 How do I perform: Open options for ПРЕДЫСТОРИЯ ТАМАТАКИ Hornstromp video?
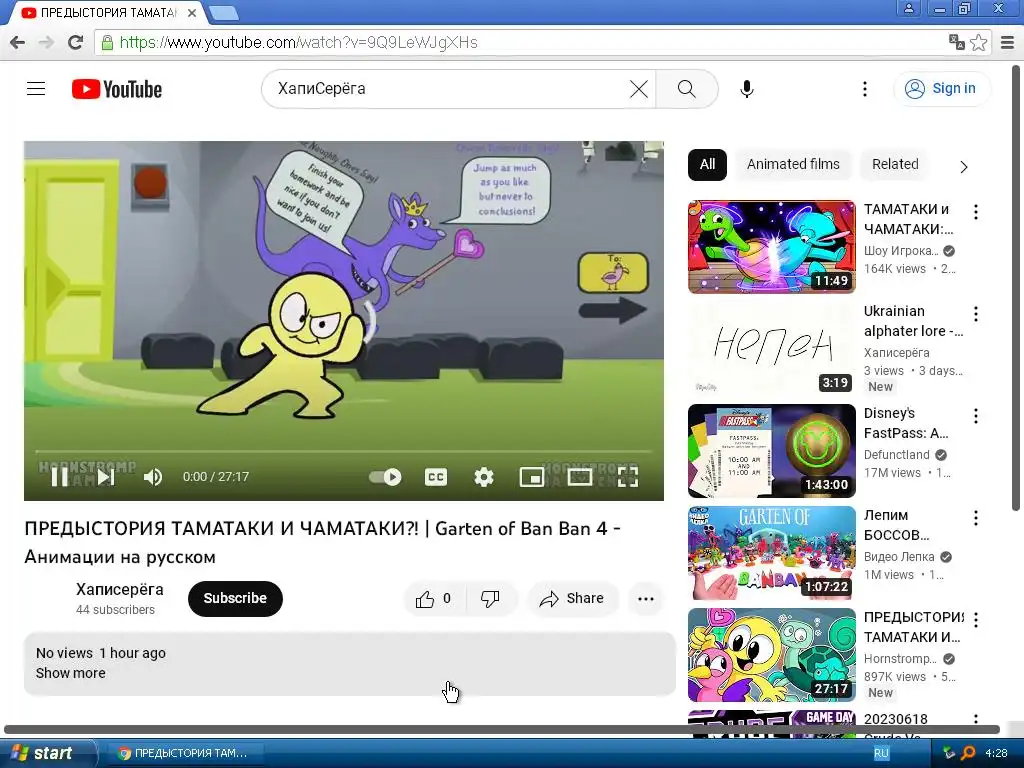point(976,620)
